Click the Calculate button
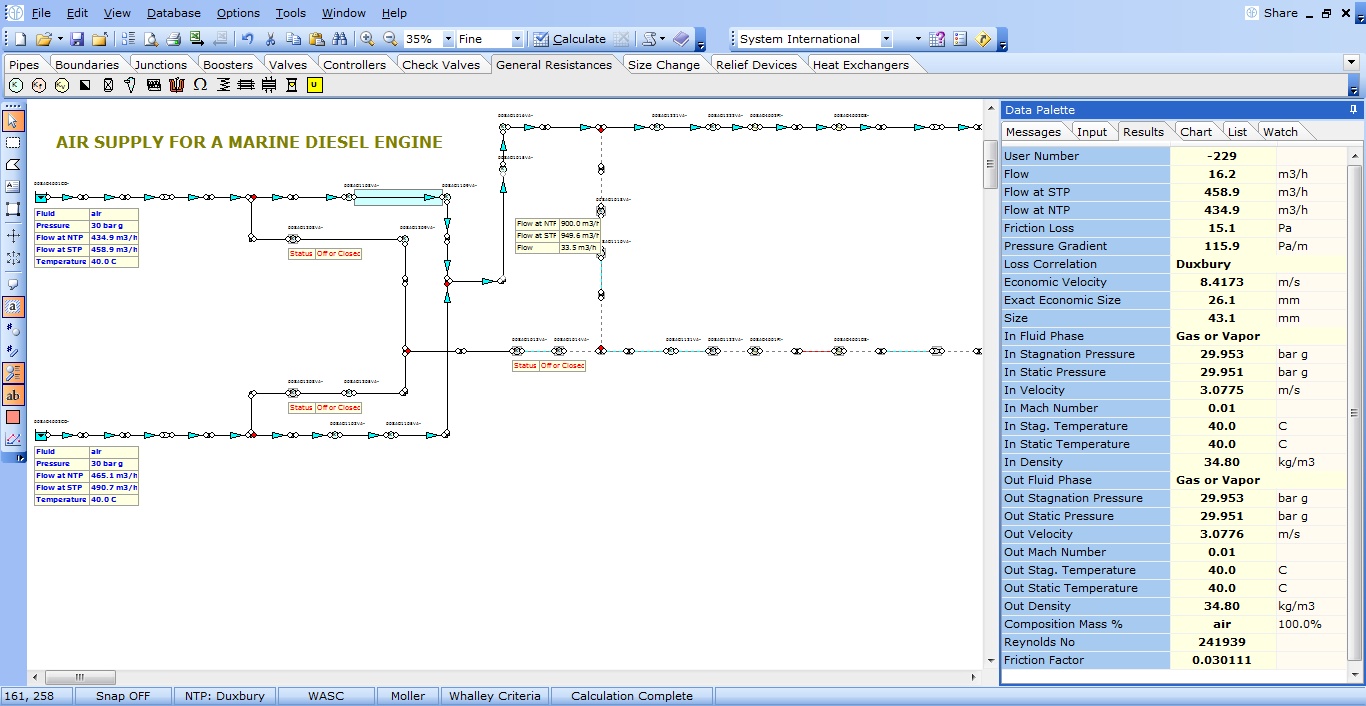1366x706 pixels. 569,39
